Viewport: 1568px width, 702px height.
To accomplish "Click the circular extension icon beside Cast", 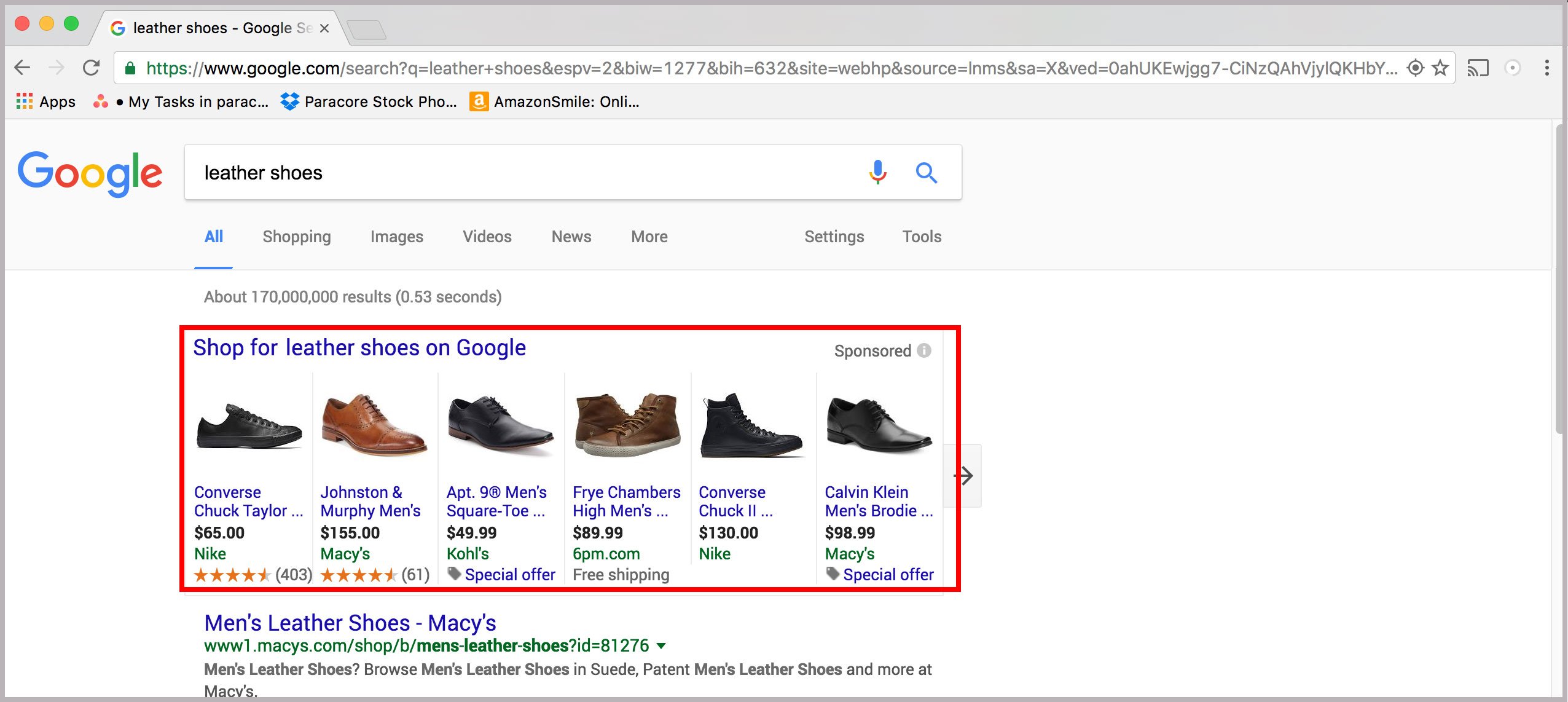I will click(x=1513, y=68).
